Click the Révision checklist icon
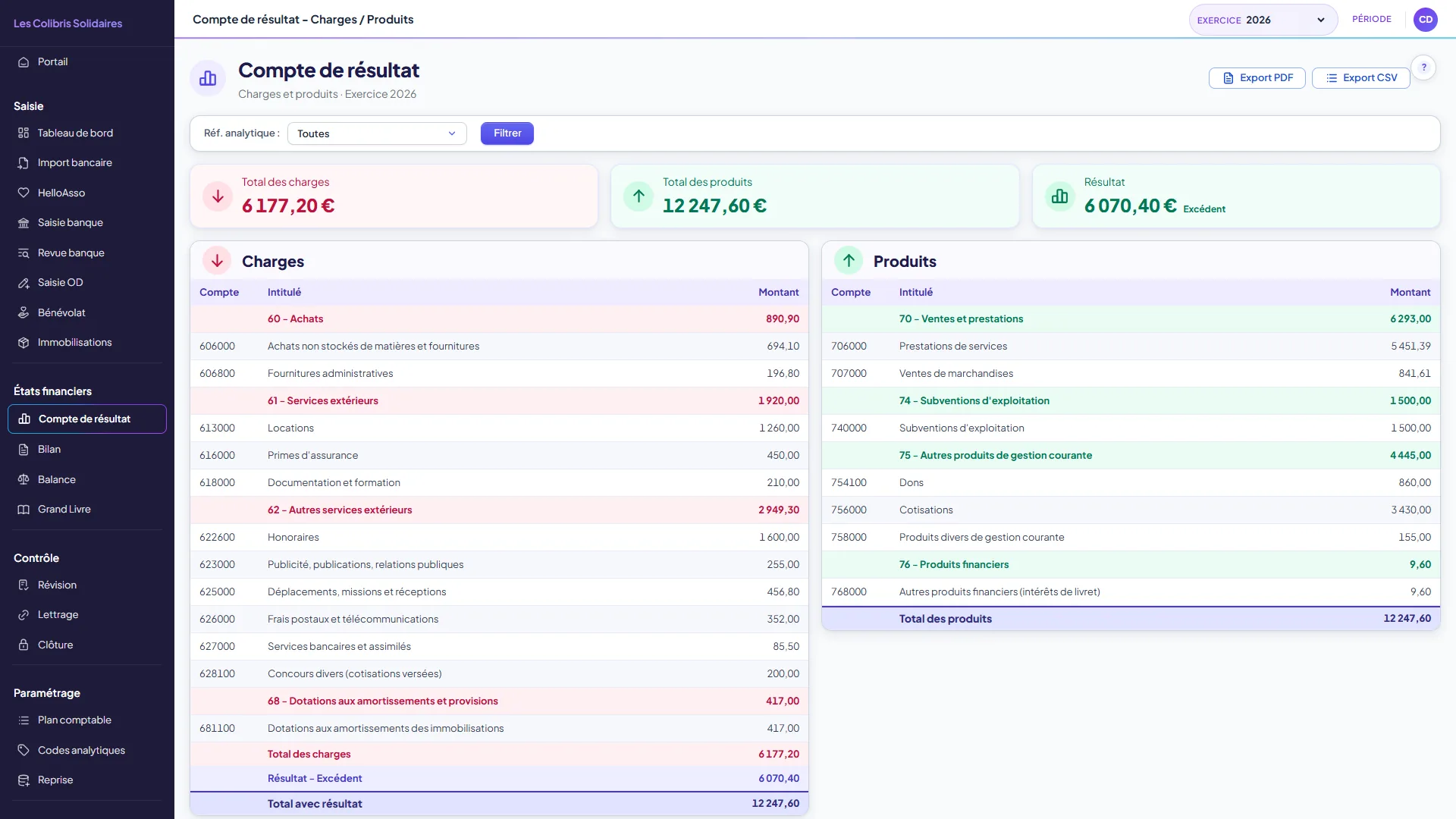This screenshot has width=1456, height=819. (24, 585)
